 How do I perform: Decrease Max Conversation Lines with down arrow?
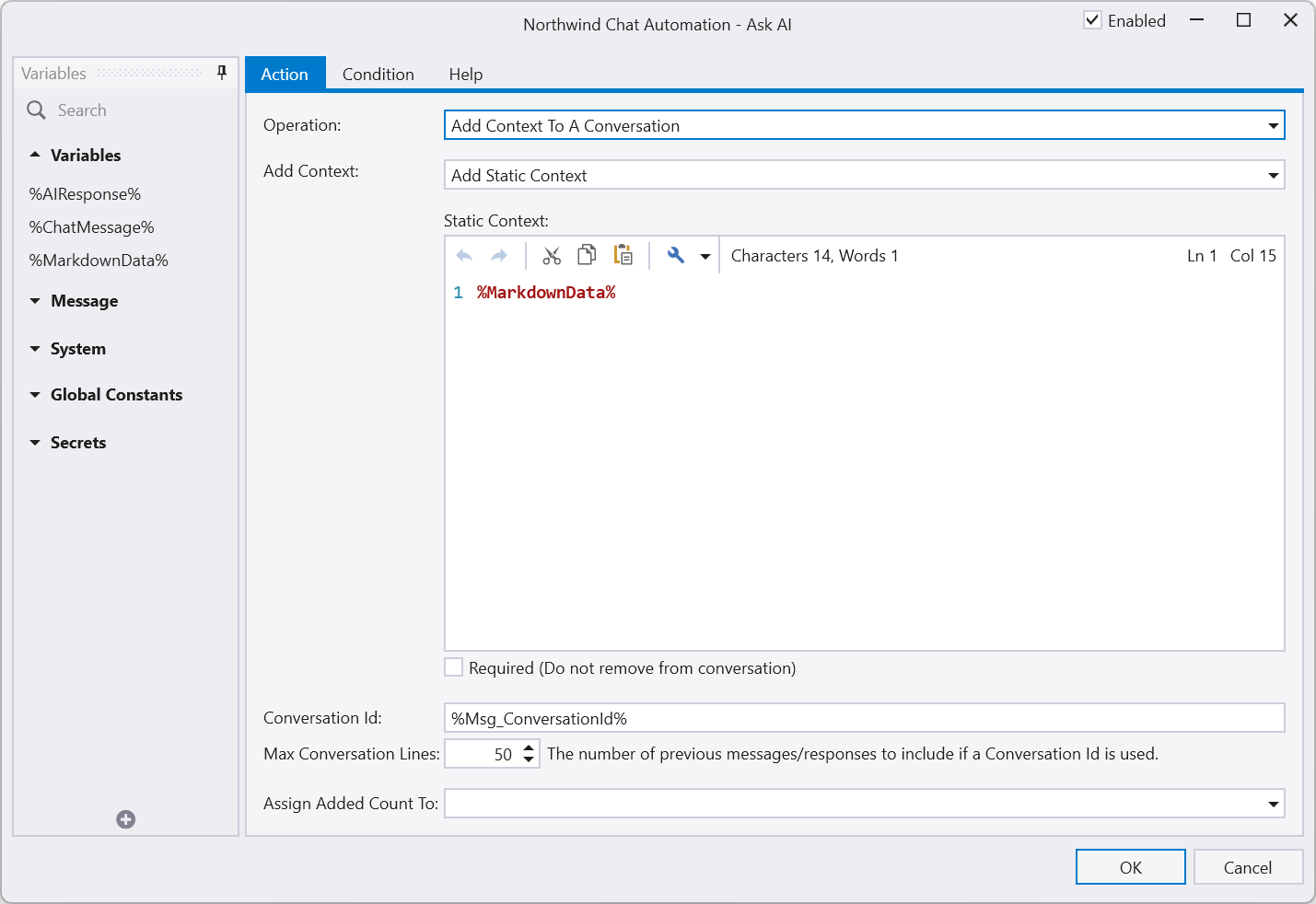pyautogui.click(x=529, y=760)
